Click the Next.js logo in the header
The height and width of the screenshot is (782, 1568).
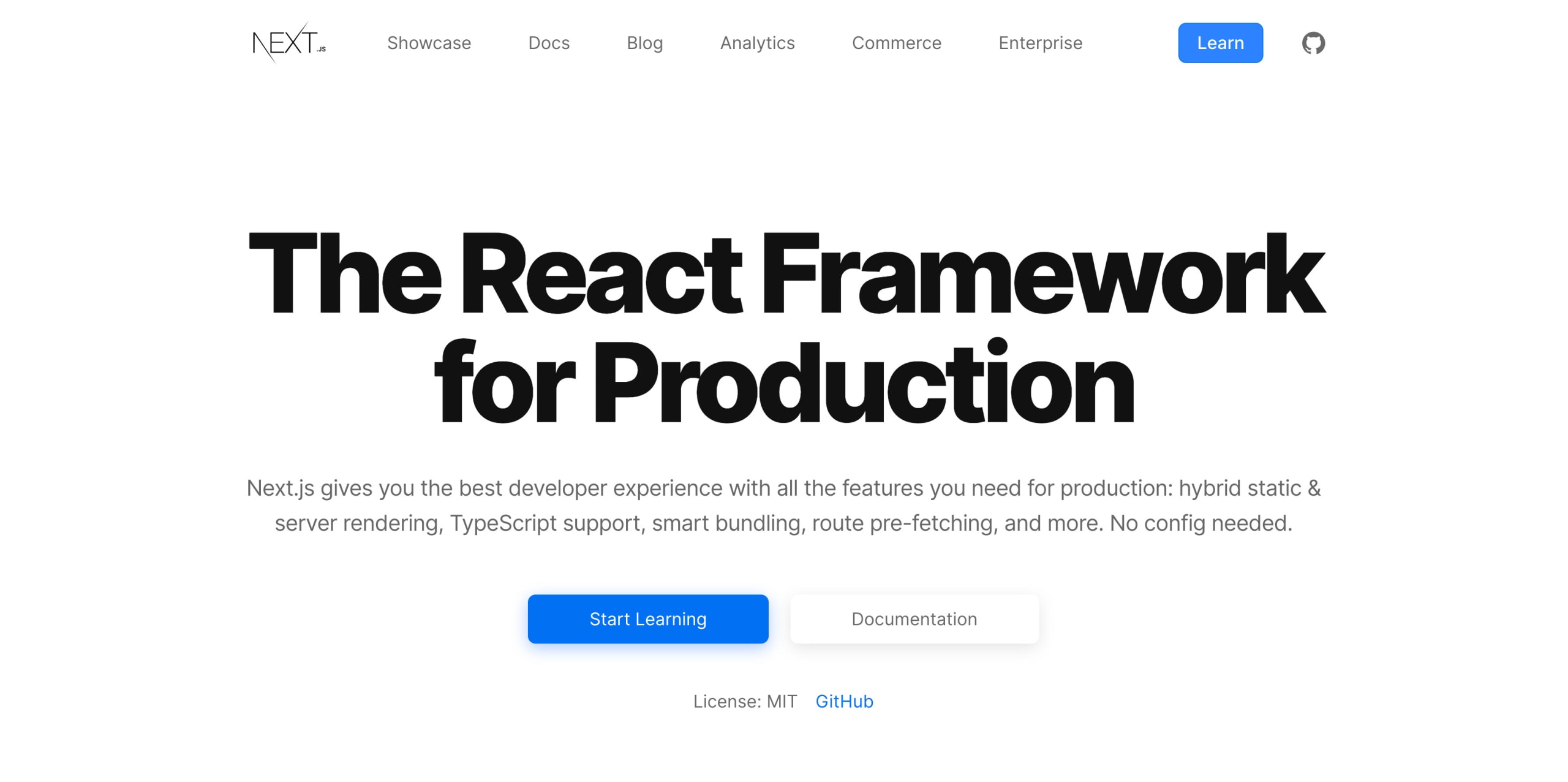click(x=288, y=43)
